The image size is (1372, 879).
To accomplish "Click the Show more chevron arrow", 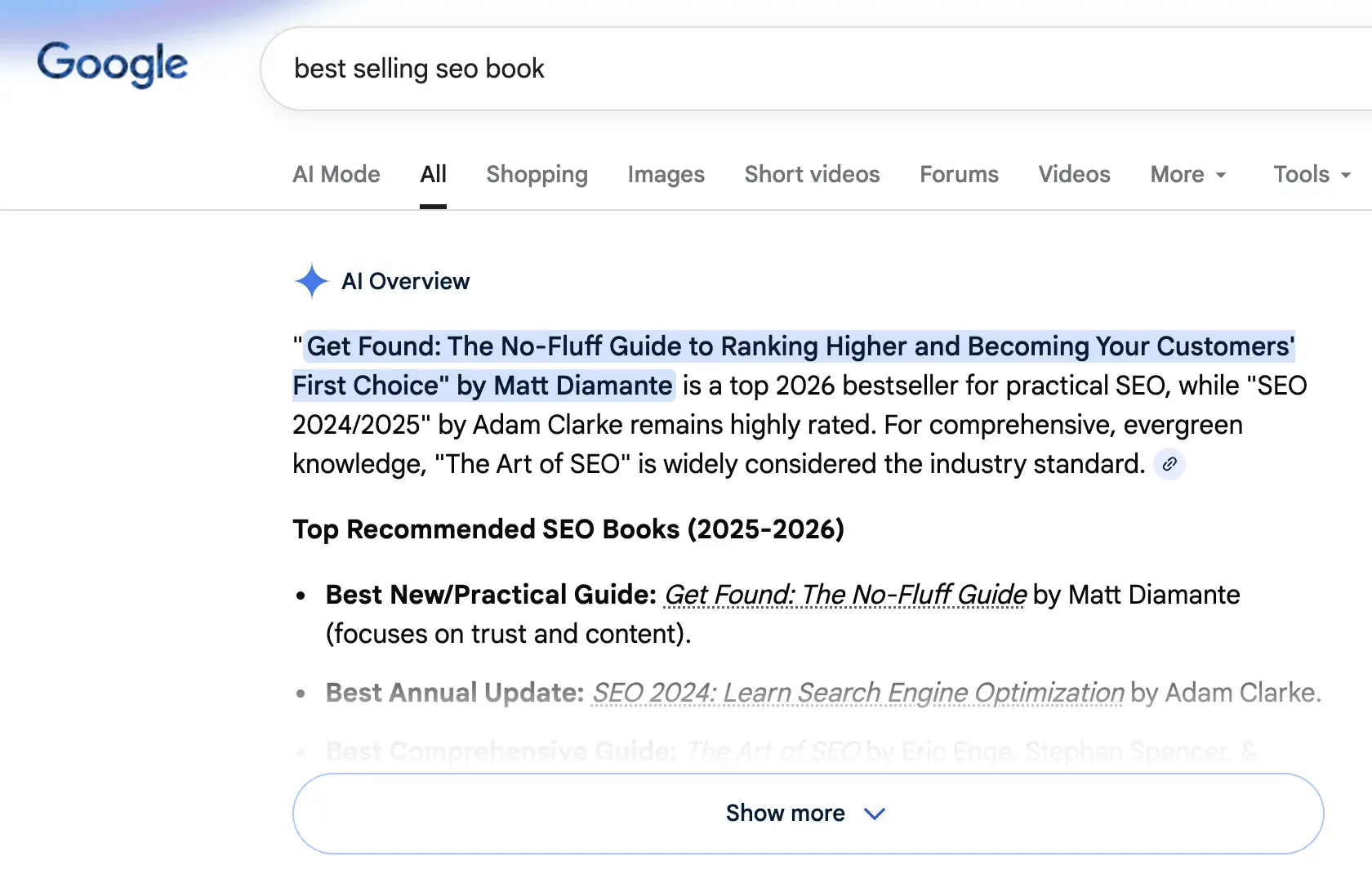I will pos(874,814).
